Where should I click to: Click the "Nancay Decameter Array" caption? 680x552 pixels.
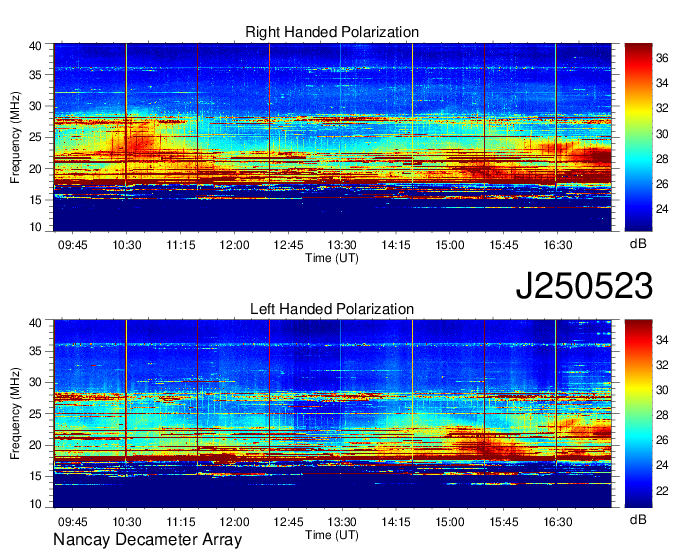tap(147, 539)
